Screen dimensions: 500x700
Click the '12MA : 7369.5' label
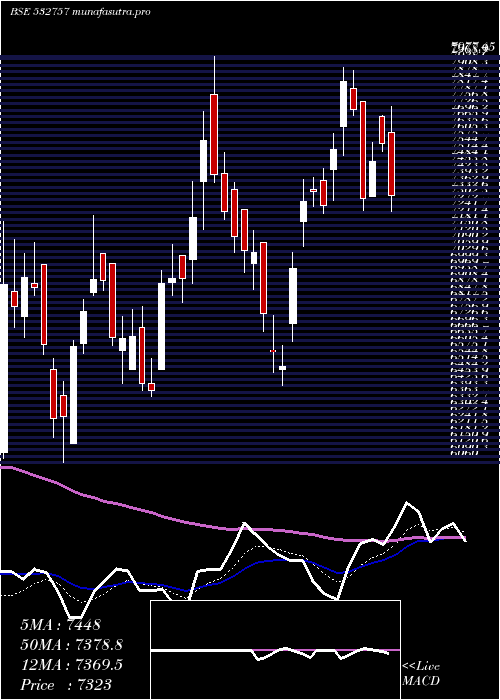(x=71, y=665)
